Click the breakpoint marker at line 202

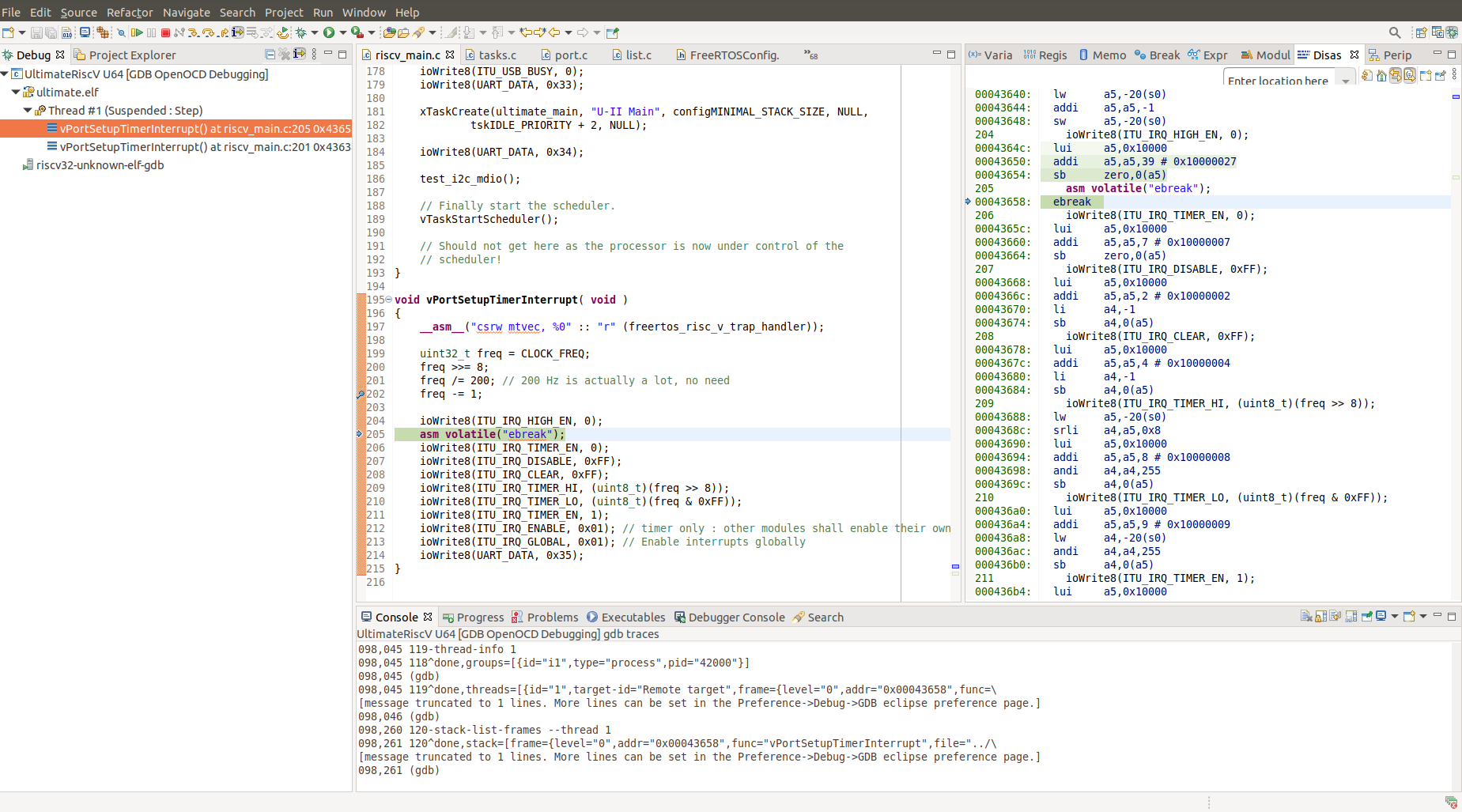pos(361,394)
